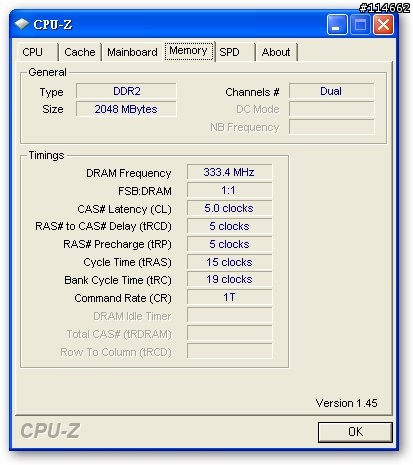Click the greyed NB Frequency label
The width and height of the screenshot is (413, 465).
(x=245, y=128)
